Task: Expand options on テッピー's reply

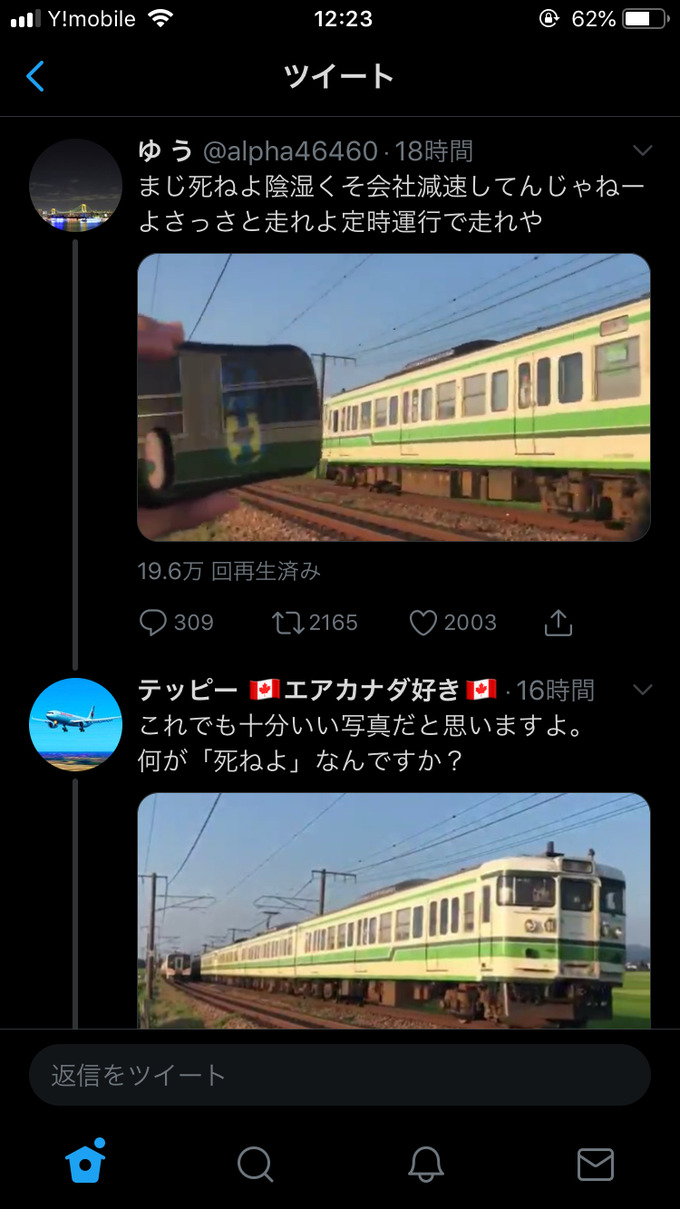Action: (643, 690)
